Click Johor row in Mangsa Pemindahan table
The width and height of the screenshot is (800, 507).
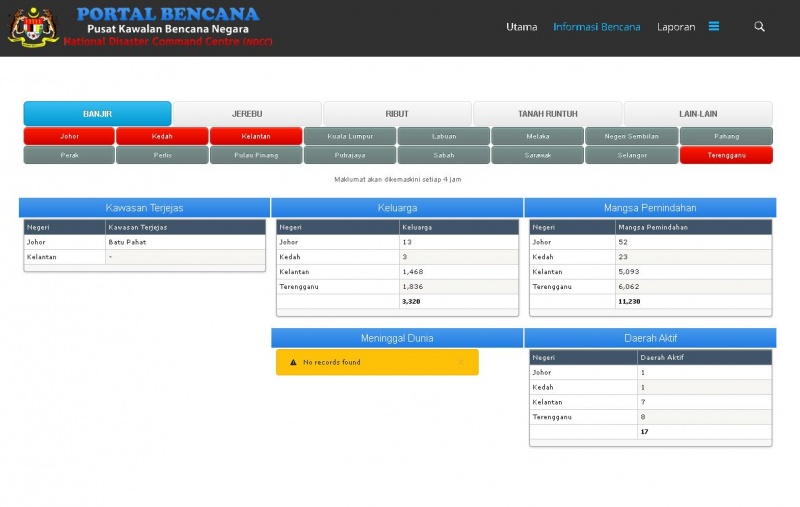651,242
